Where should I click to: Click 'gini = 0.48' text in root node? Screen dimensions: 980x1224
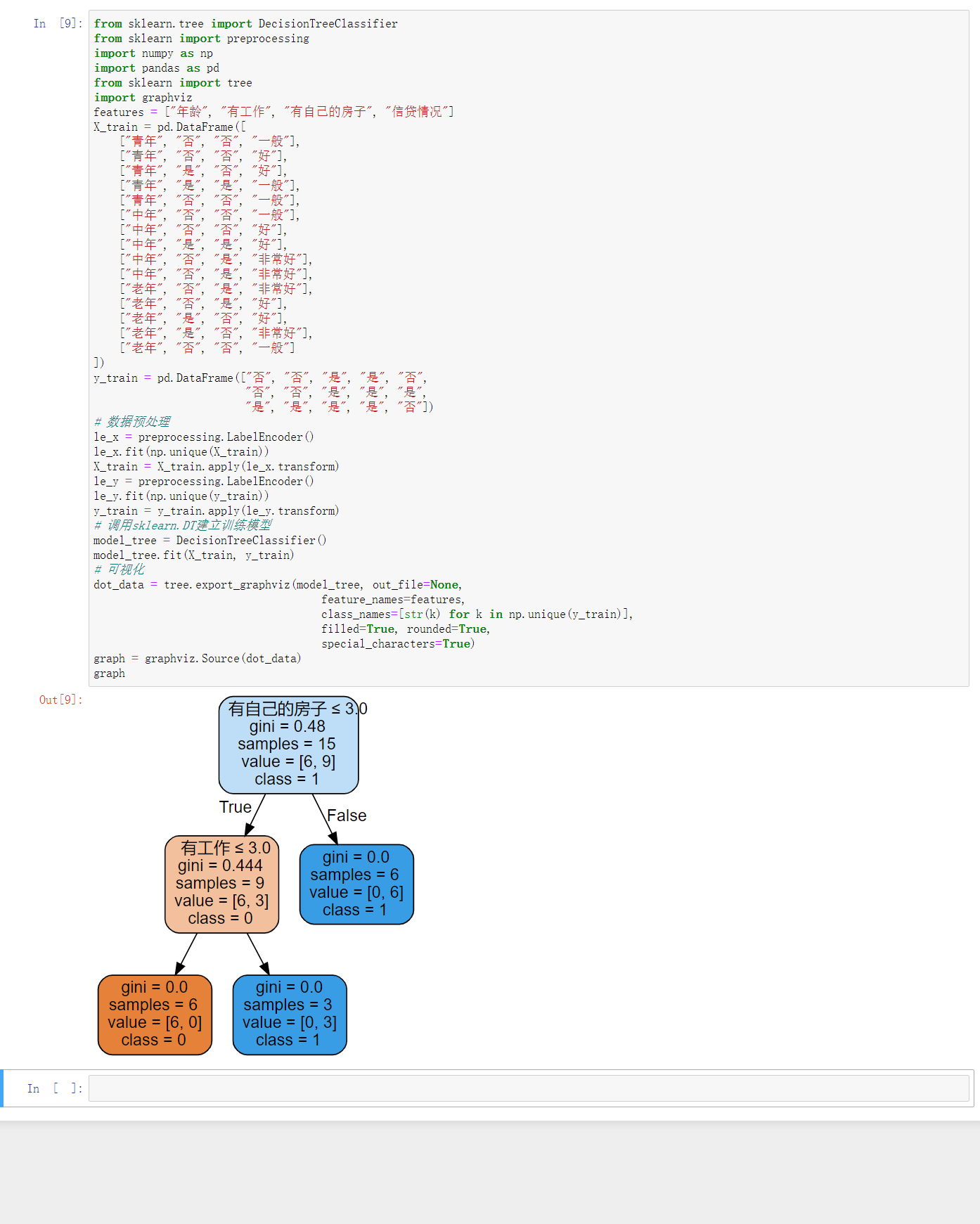[288, 726]
